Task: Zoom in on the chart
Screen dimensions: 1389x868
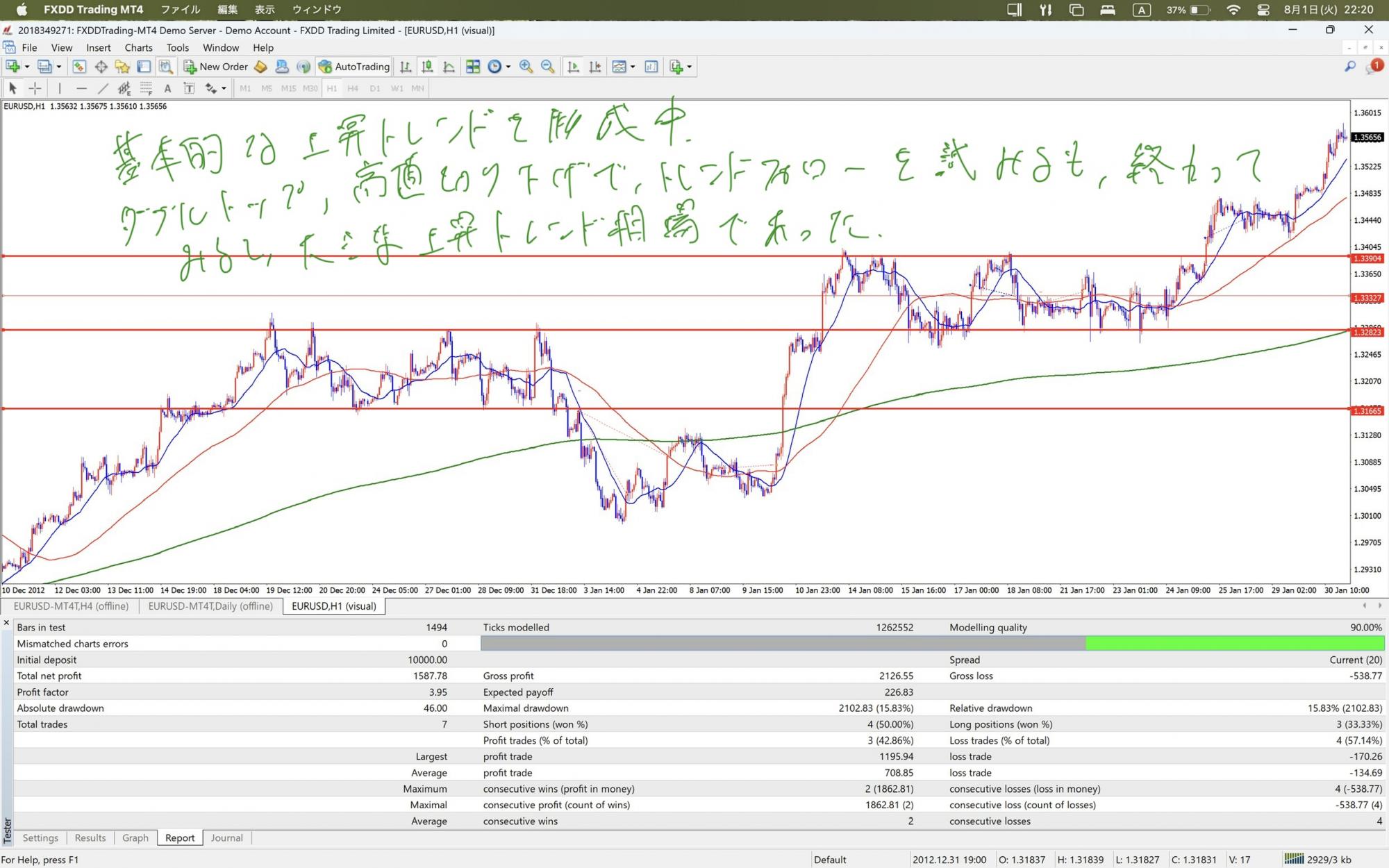Action: pos(526,67)
